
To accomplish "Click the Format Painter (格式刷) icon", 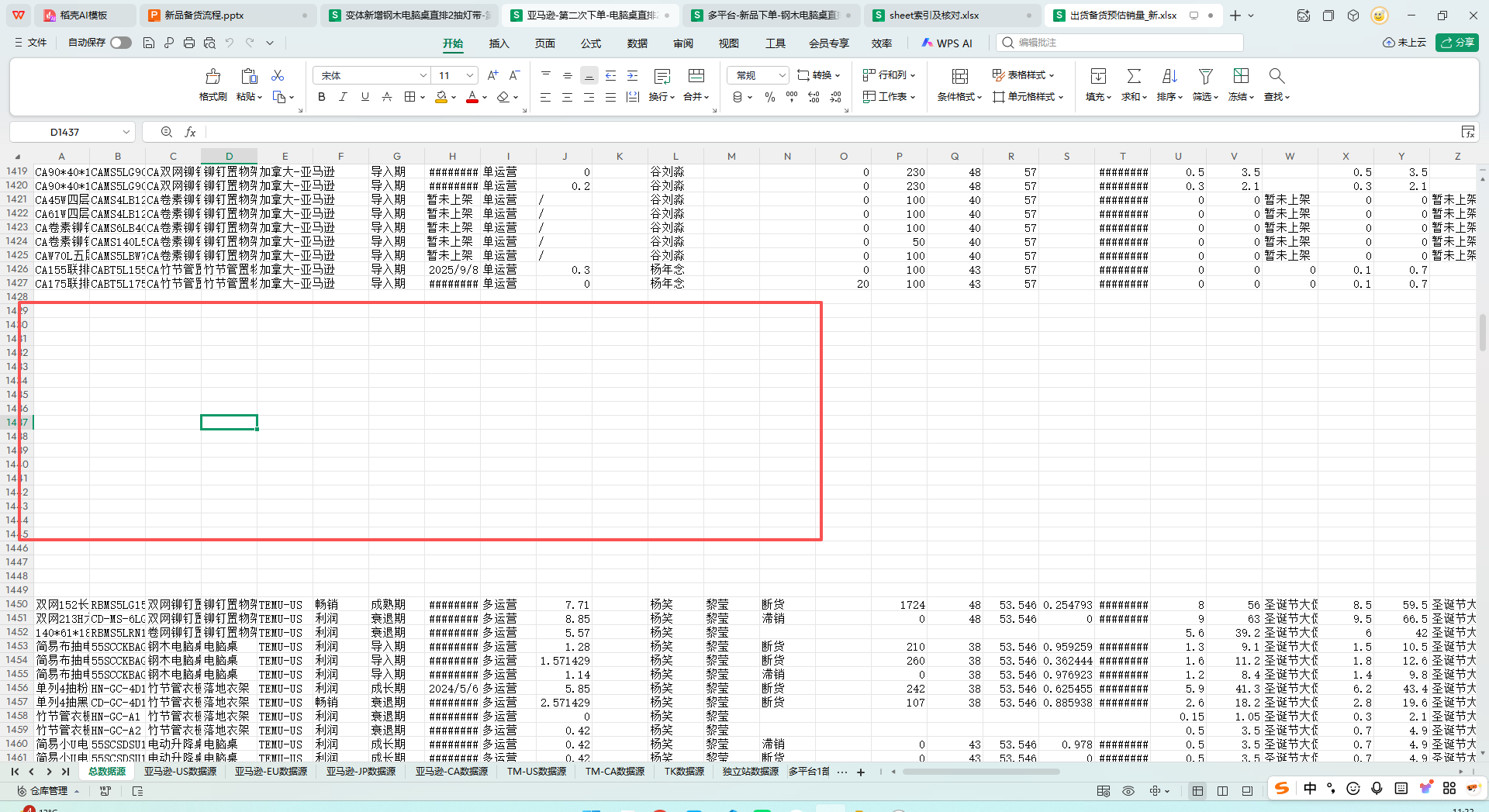I will 212,76.
